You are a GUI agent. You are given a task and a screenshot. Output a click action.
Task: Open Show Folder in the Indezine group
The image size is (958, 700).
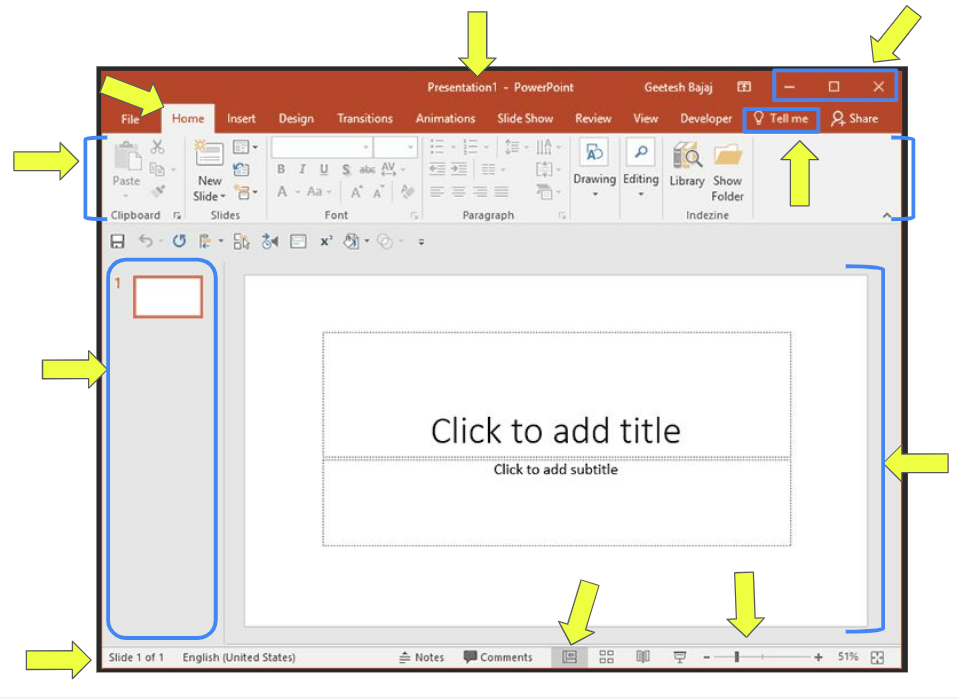[727, 170]
